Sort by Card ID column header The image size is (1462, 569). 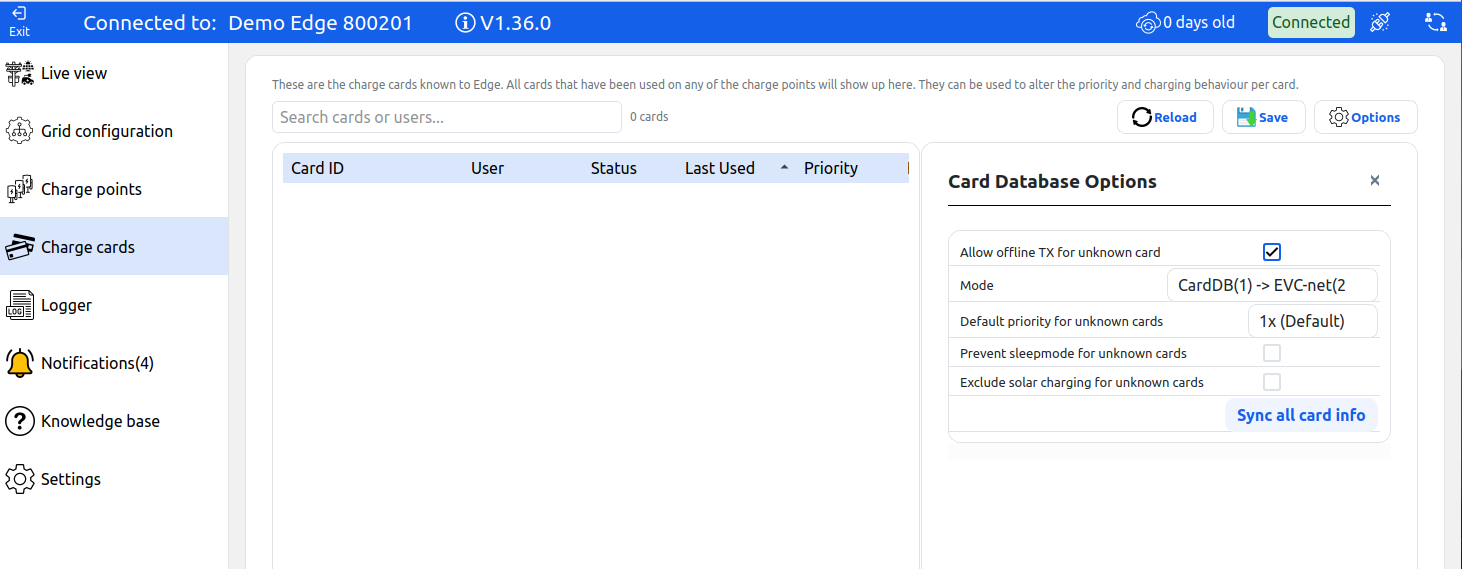317,168
